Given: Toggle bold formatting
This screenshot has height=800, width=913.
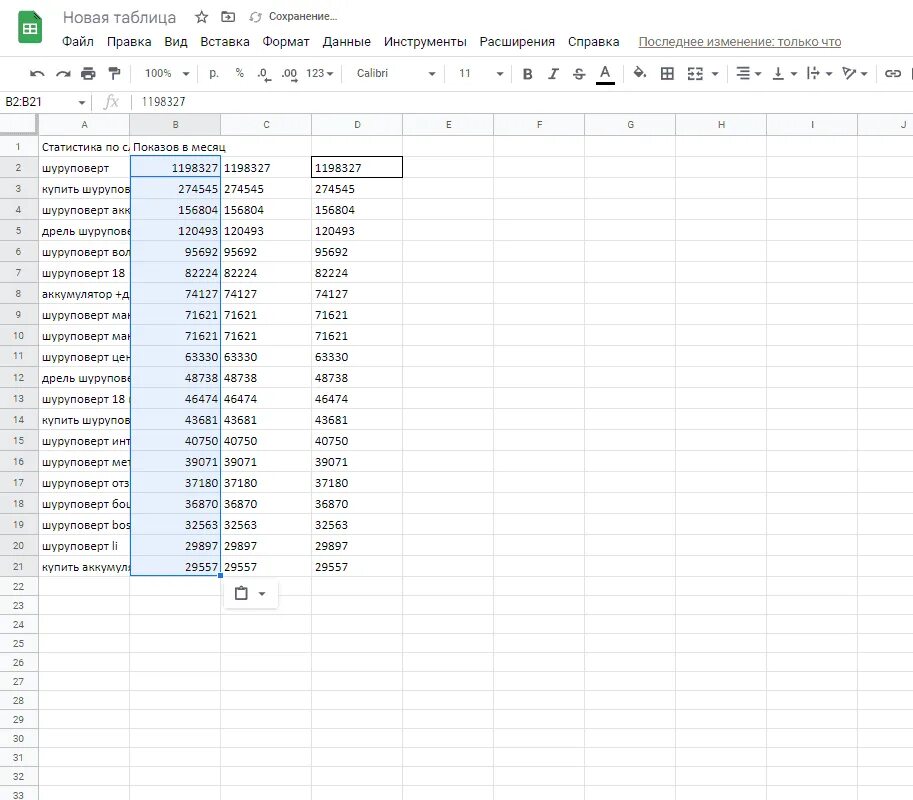Looking at the screenshot, I should point(527,73).
